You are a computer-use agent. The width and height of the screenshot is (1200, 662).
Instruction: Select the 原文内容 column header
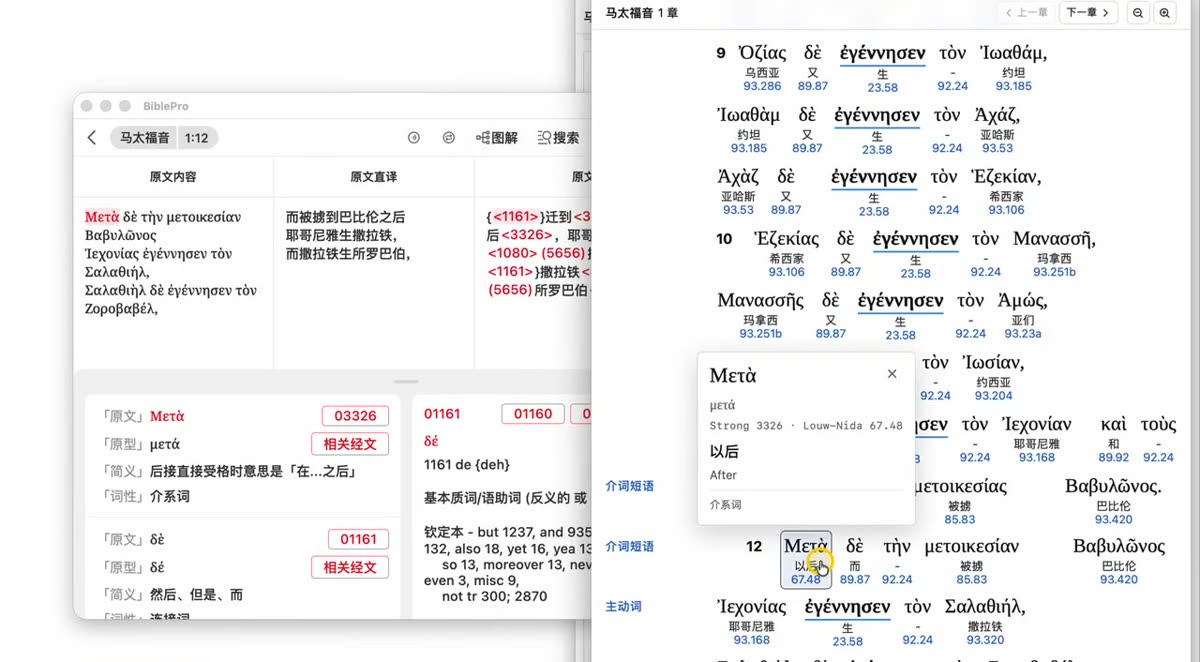click(173, 177)
